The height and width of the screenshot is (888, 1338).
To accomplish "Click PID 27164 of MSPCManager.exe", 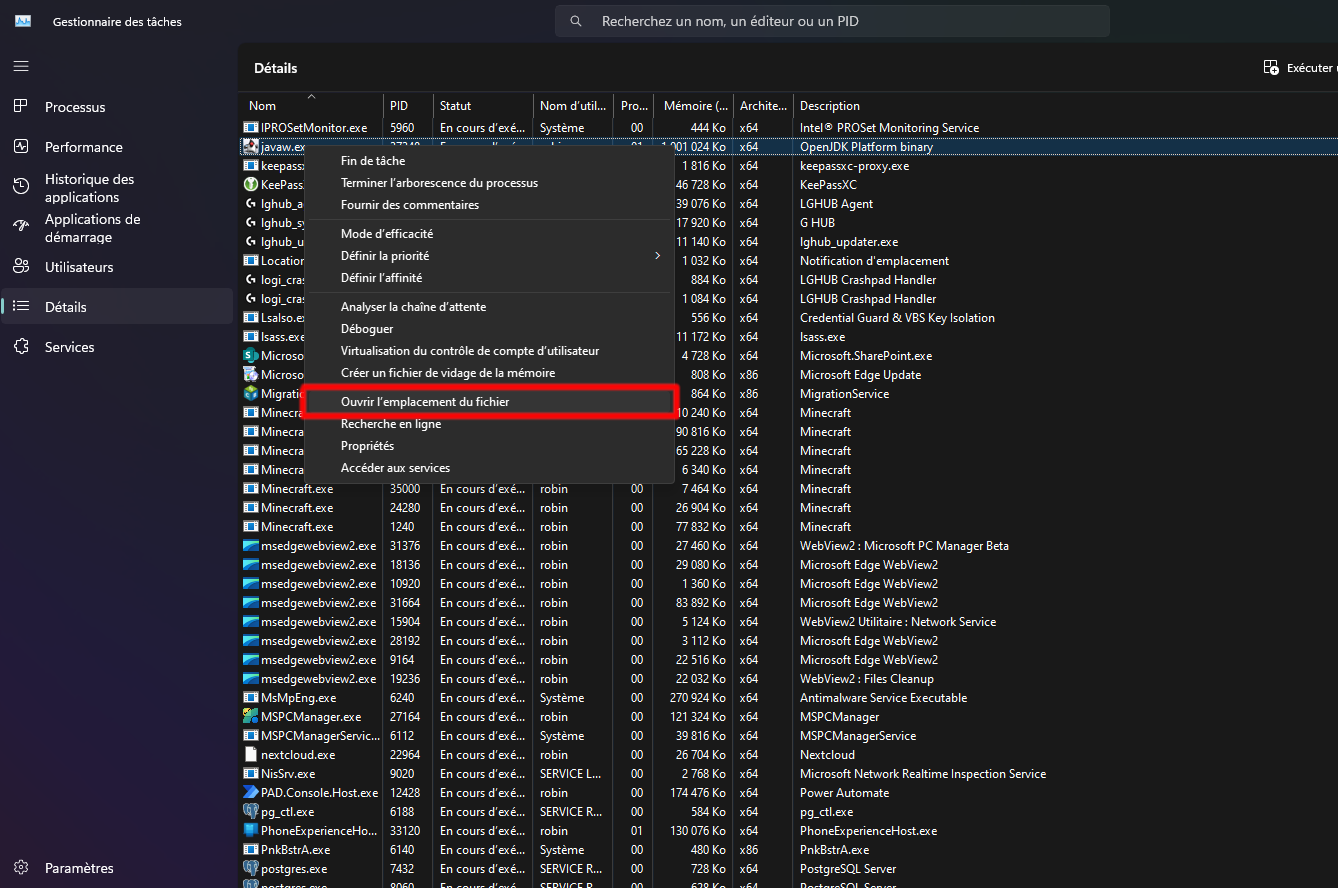I will click(405, 717).
